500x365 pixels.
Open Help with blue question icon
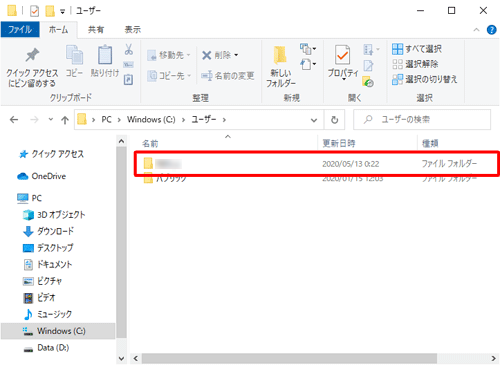coord(491,30)
